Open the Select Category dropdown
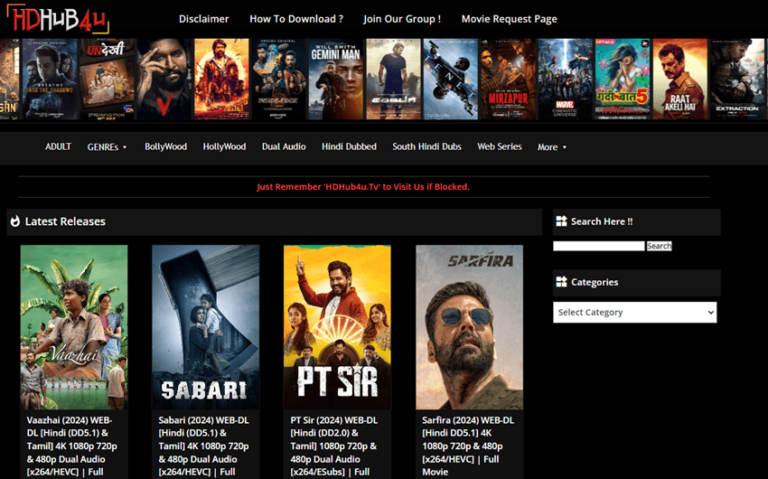 [635, 312]
